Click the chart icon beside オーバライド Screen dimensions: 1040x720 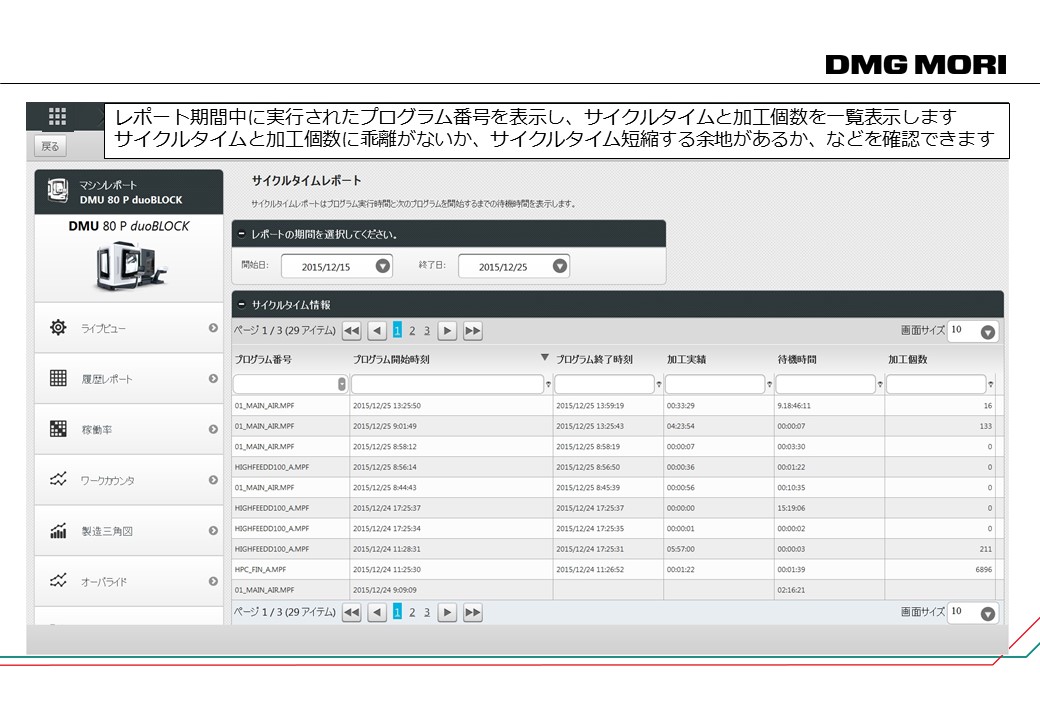[58, 580]
